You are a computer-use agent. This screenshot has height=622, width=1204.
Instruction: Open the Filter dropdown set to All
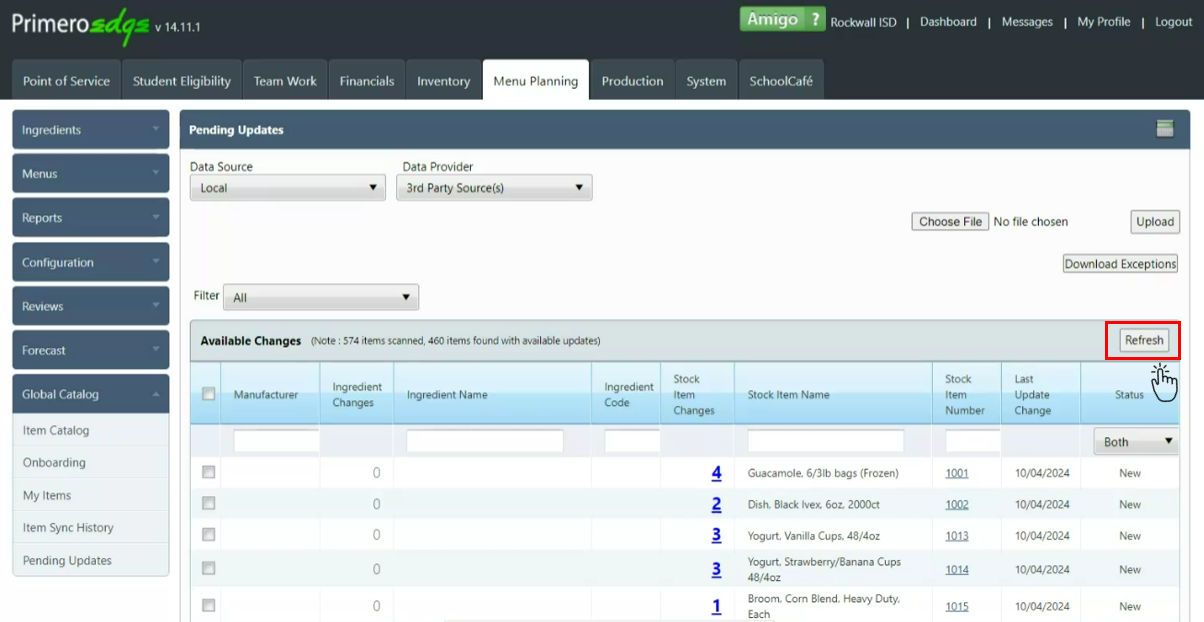pos(320,296)
